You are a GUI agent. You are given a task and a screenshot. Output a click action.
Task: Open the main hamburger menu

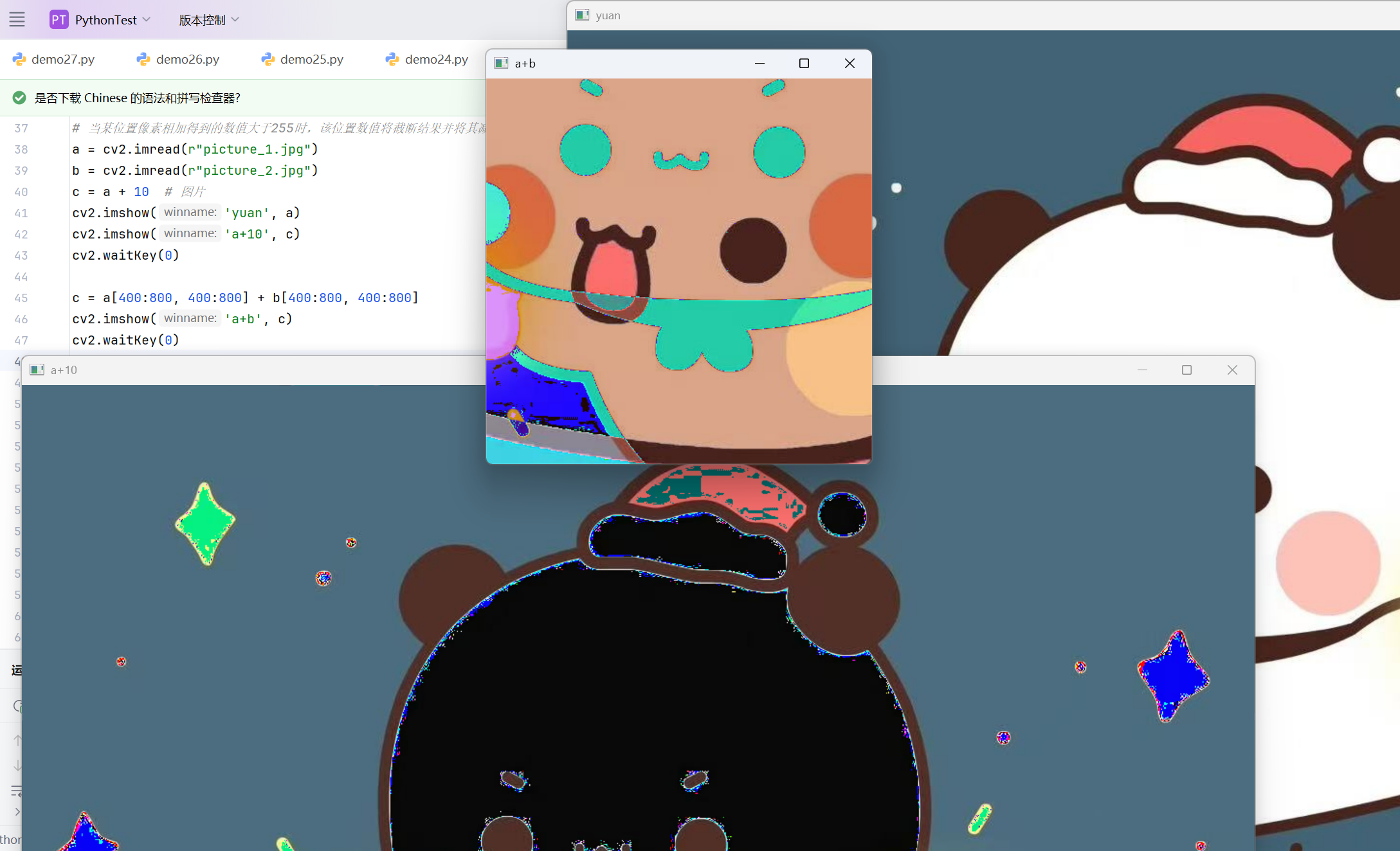(17, 19)
